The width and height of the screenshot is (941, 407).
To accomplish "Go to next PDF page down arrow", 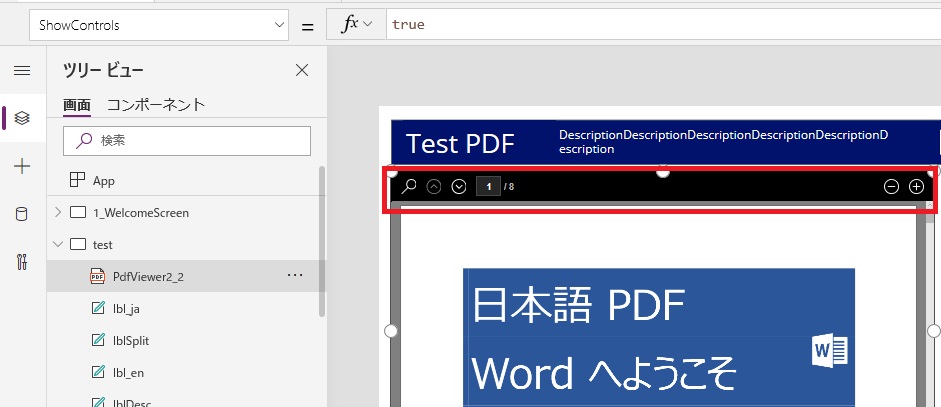I will pyautogui.click(x=459, y=187).
